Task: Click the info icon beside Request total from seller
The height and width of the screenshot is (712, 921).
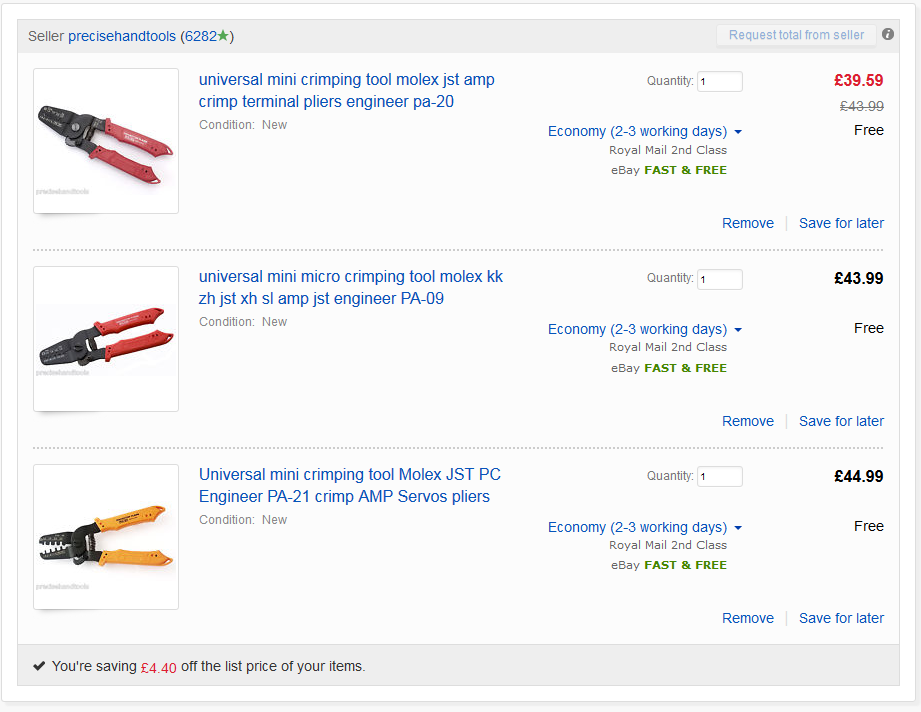Action: 888,33
